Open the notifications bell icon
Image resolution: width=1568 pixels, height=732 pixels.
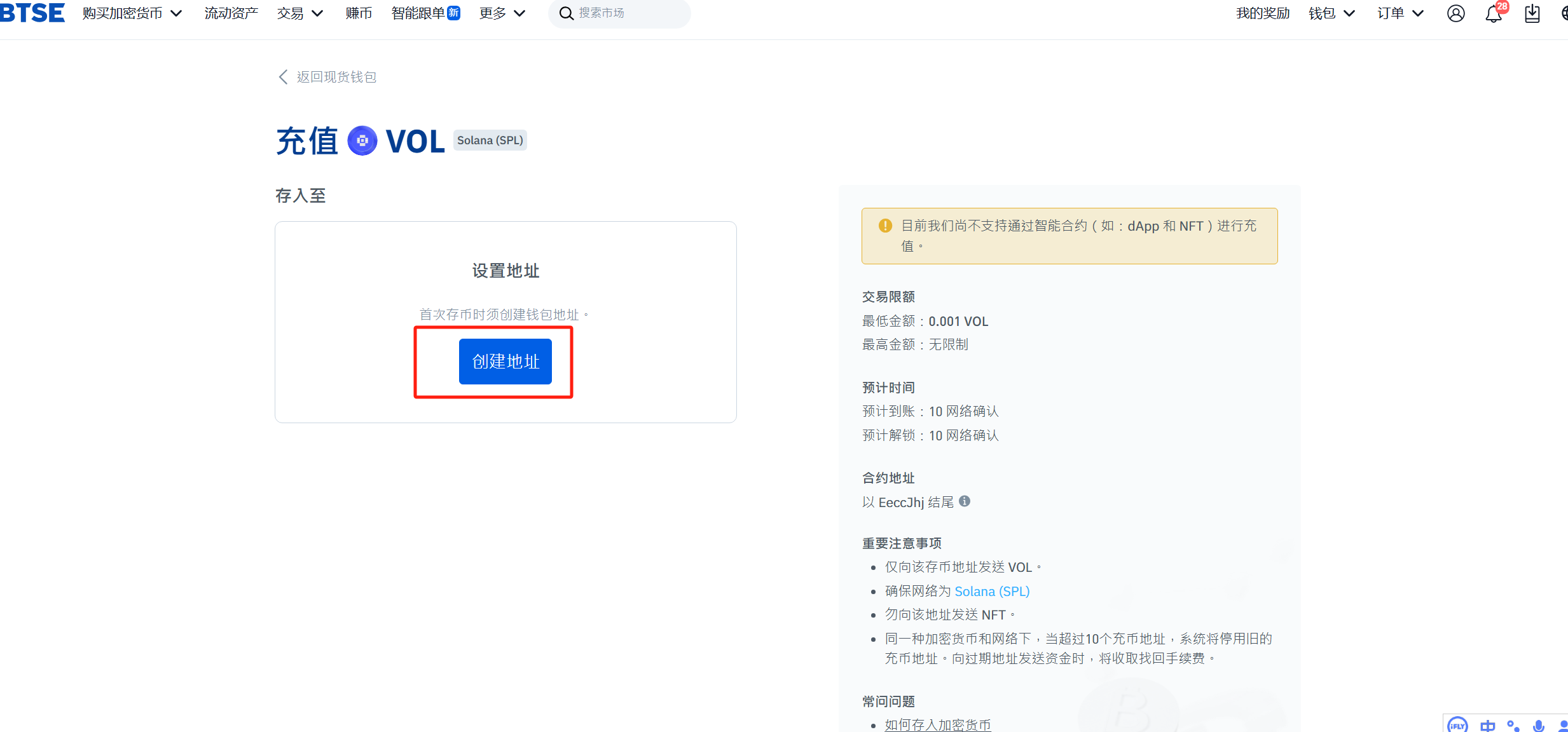[1493, 14]
